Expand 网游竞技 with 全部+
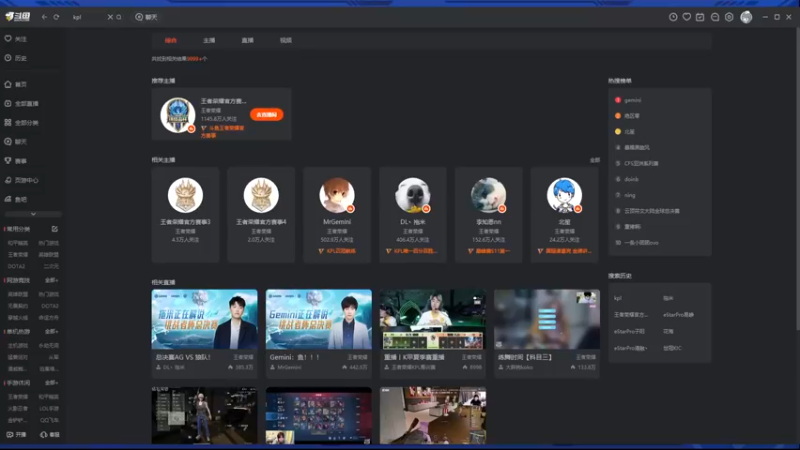 point(52,280)
